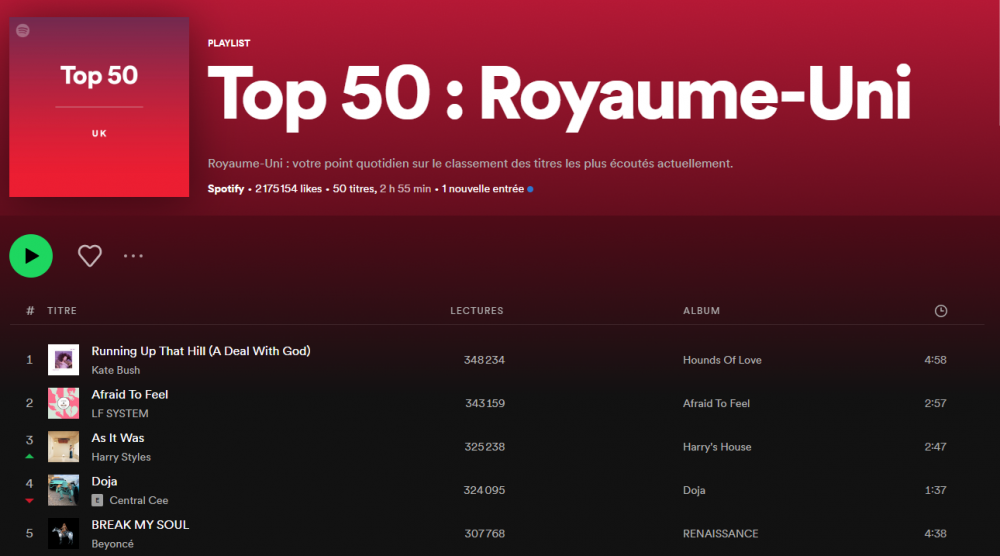This screenshot has height=556, width=1000.
Task: Open Kate Bush artist link
Action: 115,370
